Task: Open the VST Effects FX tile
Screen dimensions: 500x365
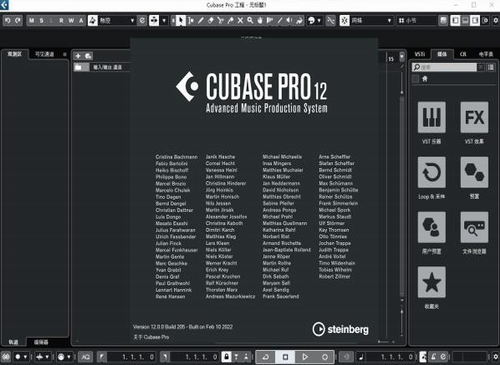Action: click(474, 117)
